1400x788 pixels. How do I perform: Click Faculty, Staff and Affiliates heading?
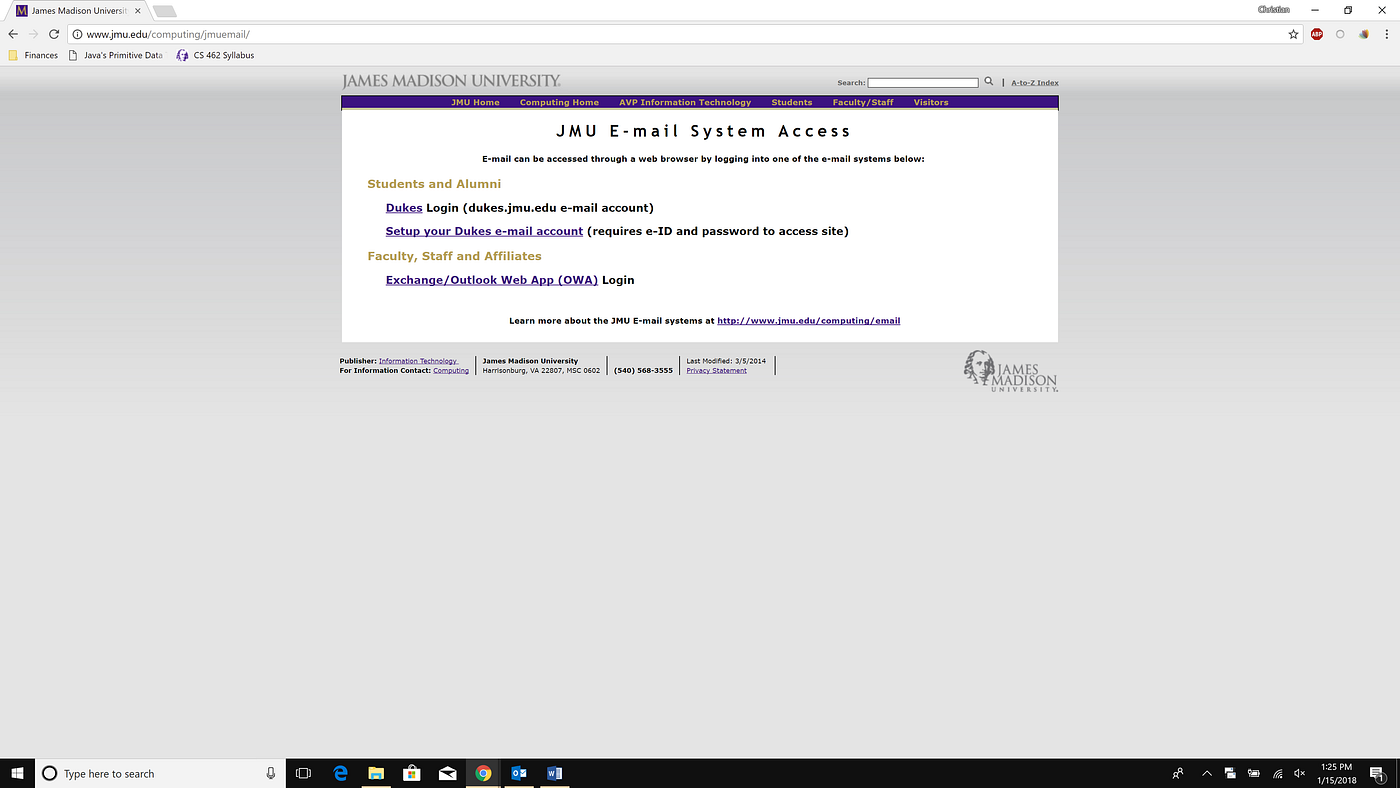(x=454, y=256)
